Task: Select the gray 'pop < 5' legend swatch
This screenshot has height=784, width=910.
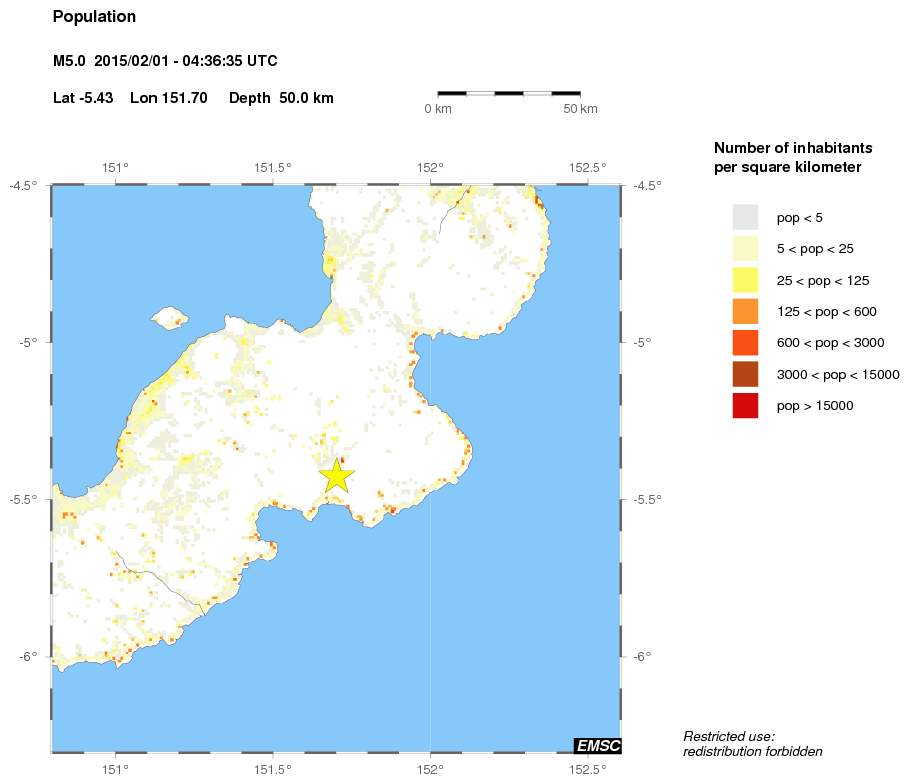Action: 745,217
